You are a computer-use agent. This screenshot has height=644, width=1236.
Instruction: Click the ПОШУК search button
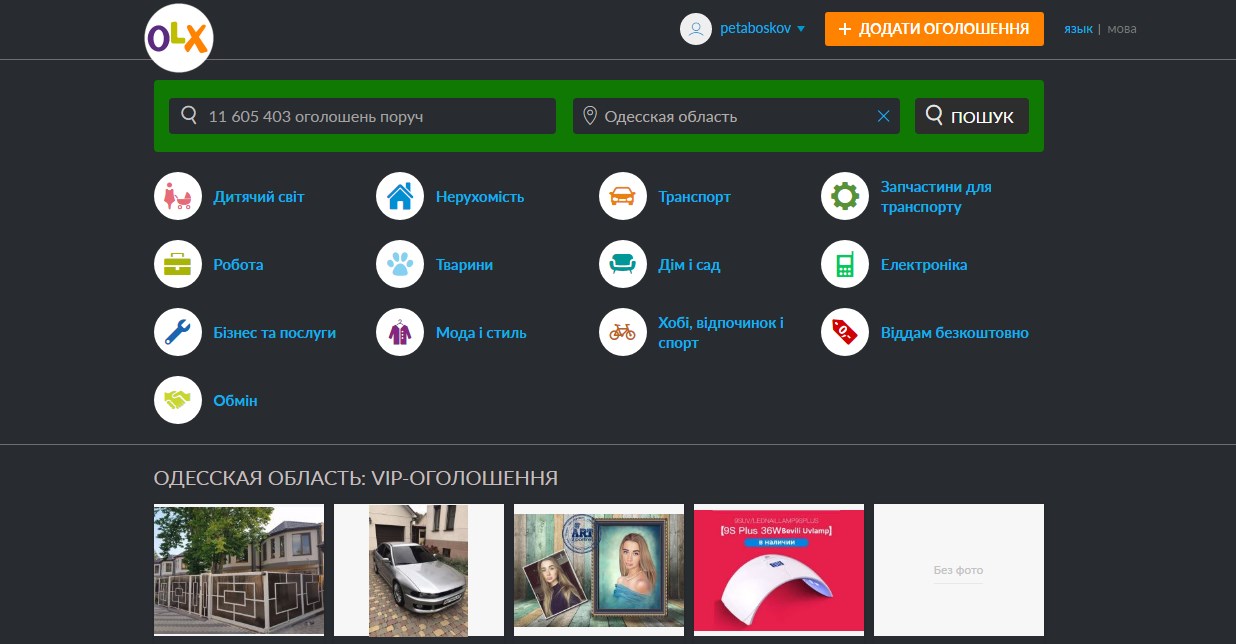click(971, 115)
